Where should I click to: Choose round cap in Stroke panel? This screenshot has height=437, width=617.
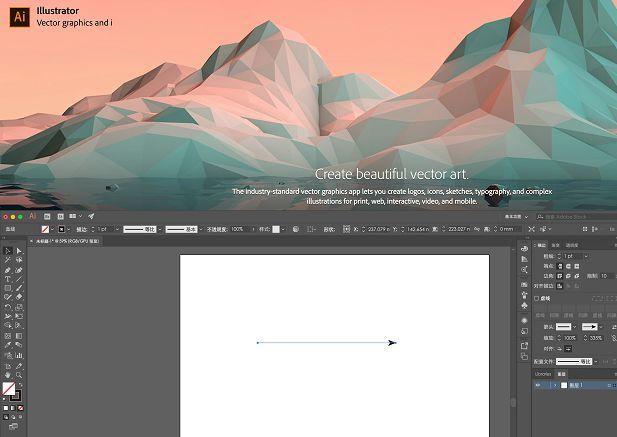coord(568,266)
